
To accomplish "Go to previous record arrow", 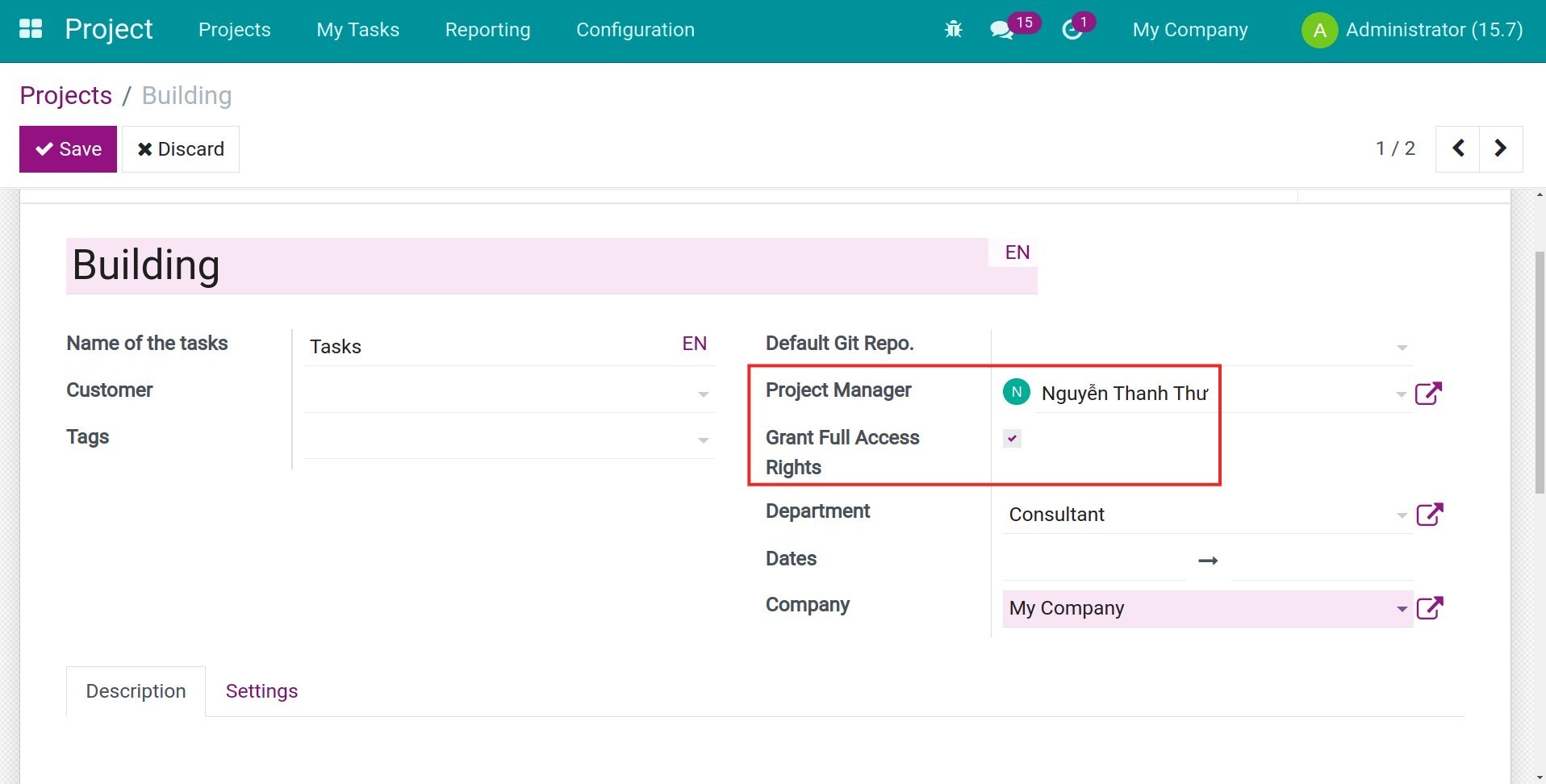I will click(x=1458, y=148).
